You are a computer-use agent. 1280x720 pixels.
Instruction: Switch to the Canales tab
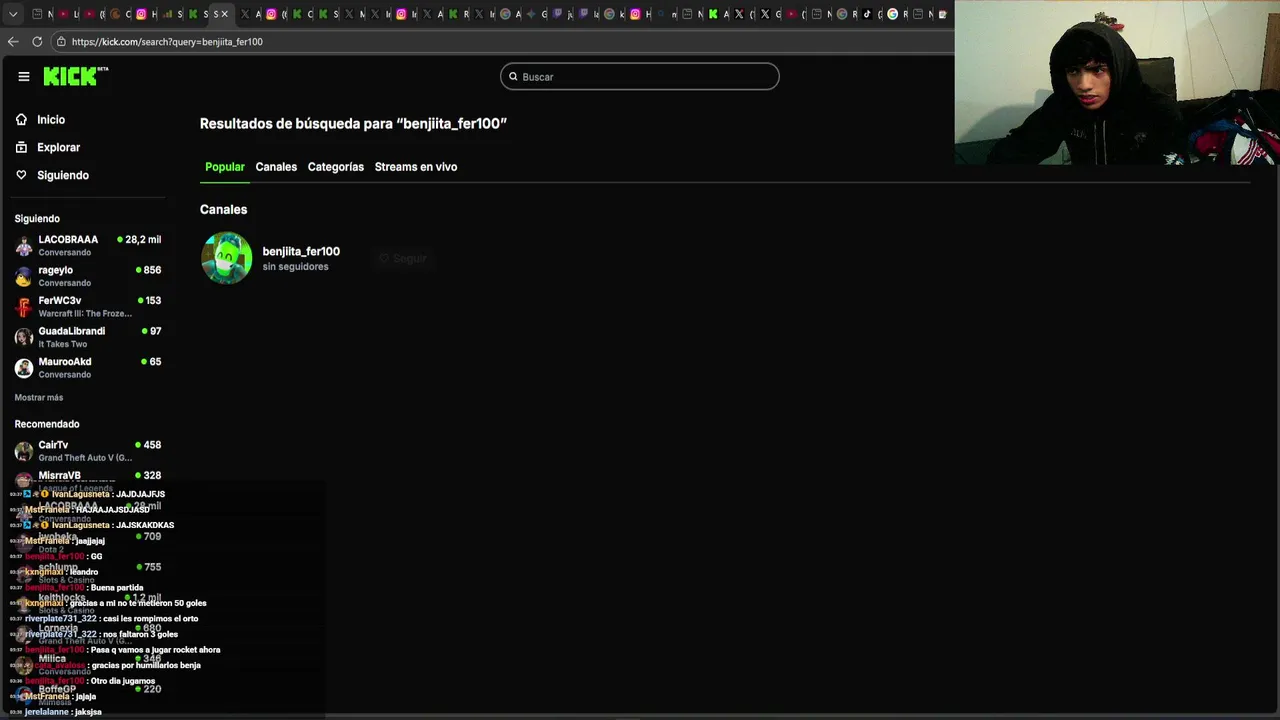click(276, 167)
